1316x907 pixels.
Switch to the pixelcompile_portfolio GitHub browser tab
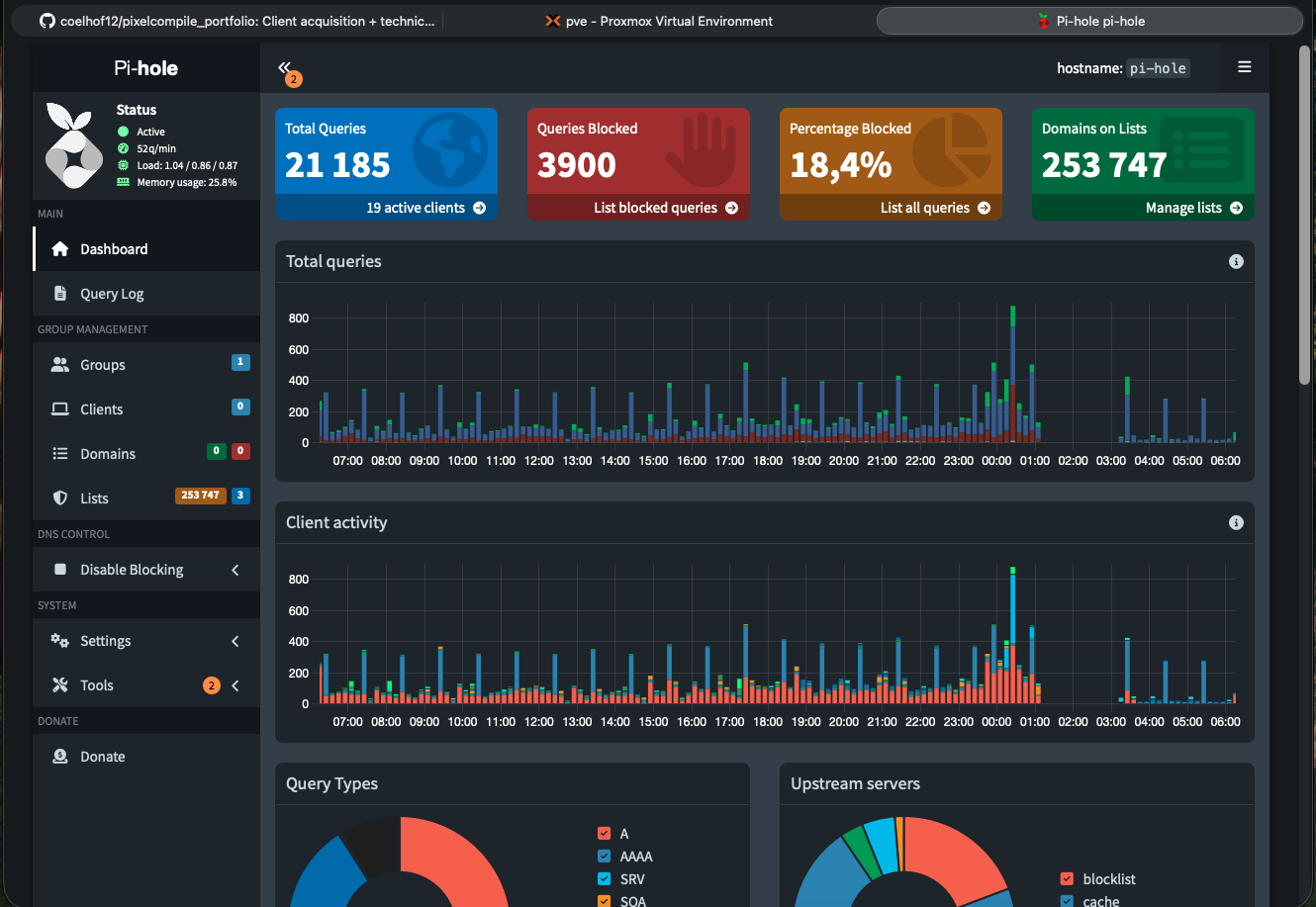pos(236,21)
